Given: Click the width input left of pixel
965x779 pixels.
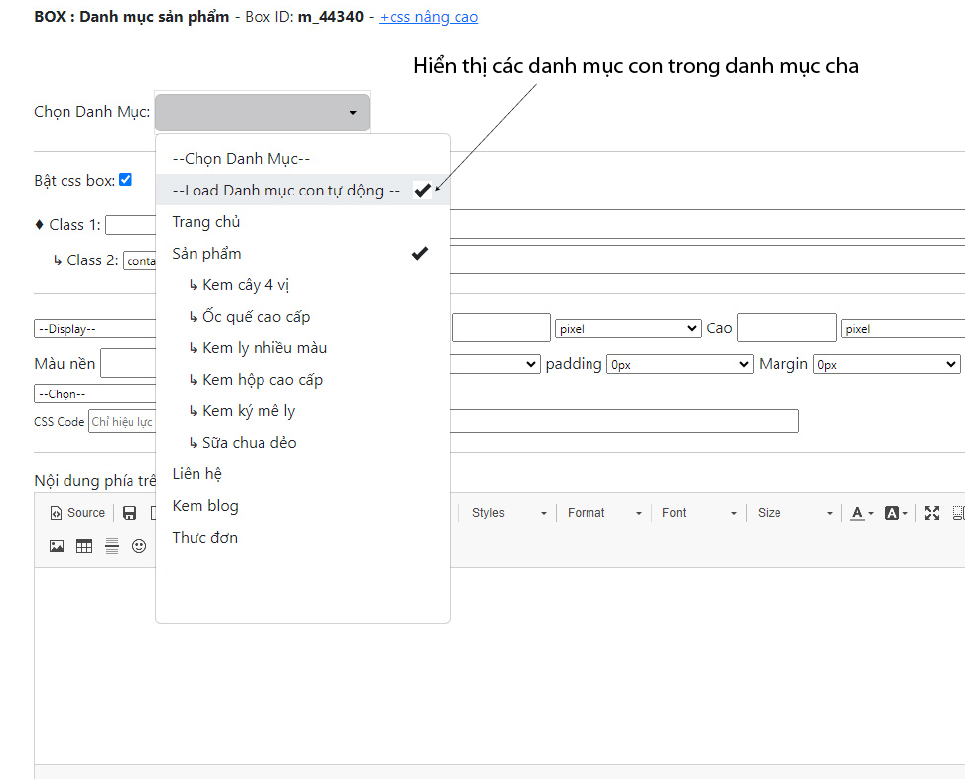Looking at the screenshot, I should tap(501, 327).
